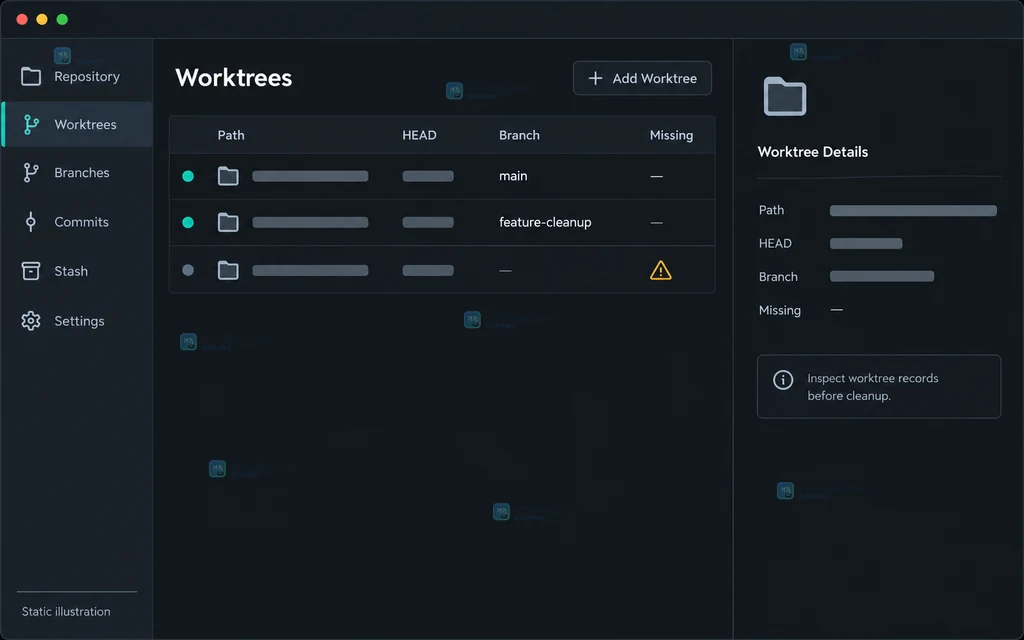This screenshot has width=1024, height=640.
Task: Click the Commits node icon
Action: [31, 222]
